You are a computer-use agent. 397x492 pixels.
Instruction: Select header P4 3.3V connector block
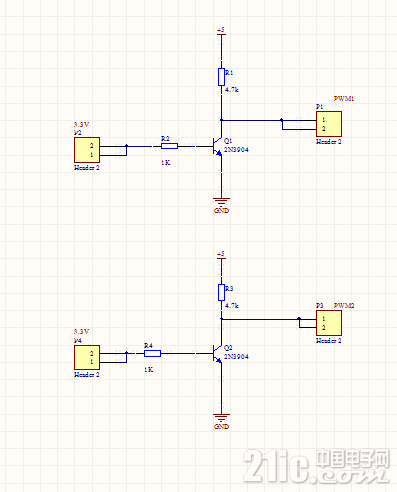[87, 358]
